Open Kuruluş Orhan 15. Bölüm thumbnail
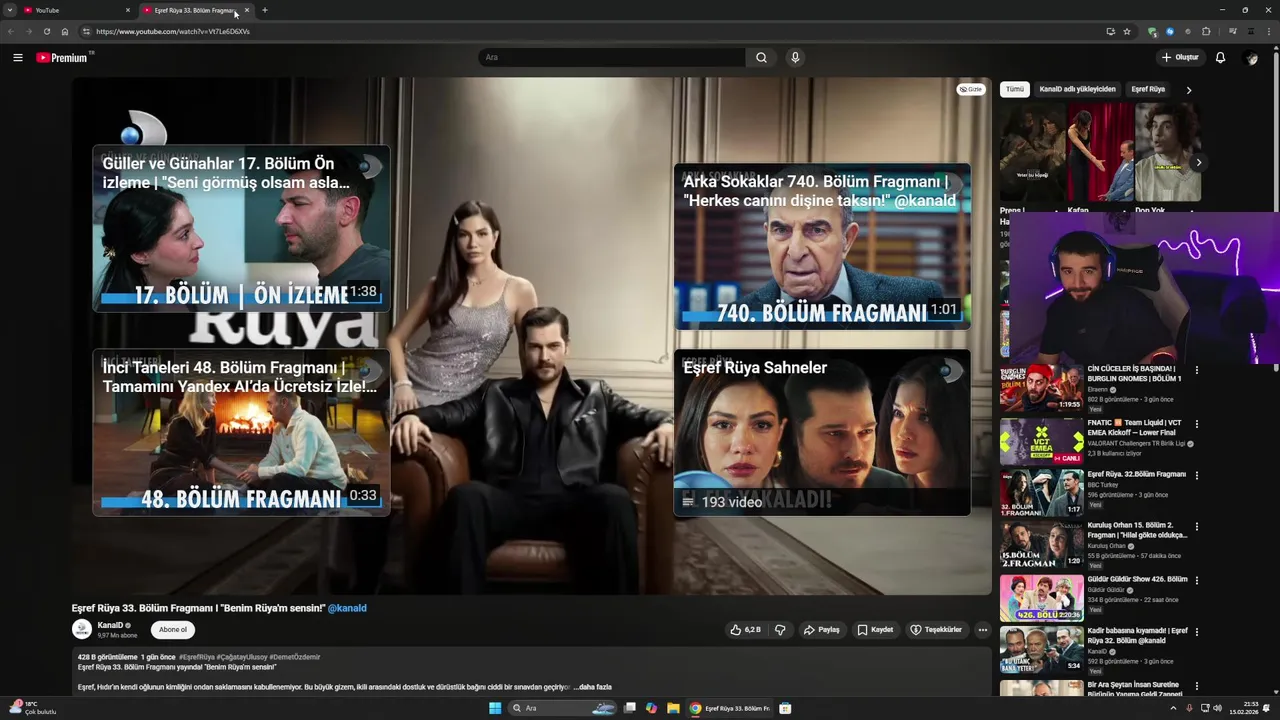Viewport: 1280px width, 720px height. tap(1041, 546)
